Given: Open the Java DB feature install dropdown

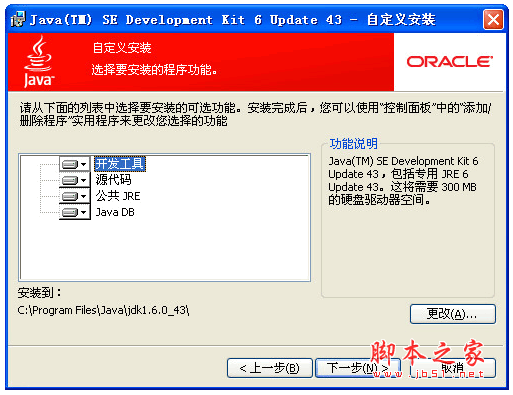Looking at the screenshot, I should [x=75, y=212].
